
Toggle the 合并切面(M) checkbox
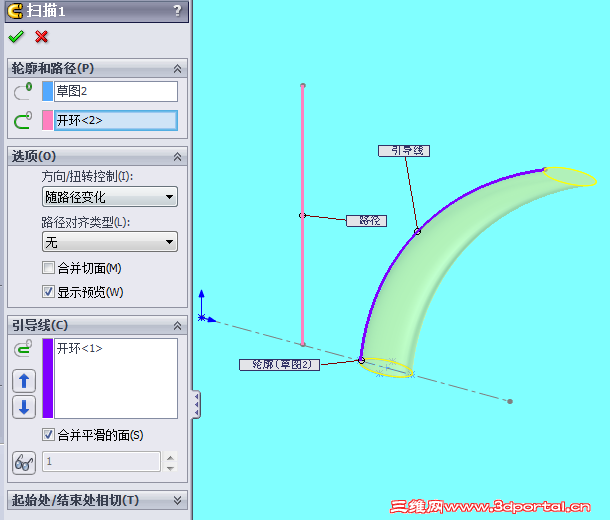[48, 268]
